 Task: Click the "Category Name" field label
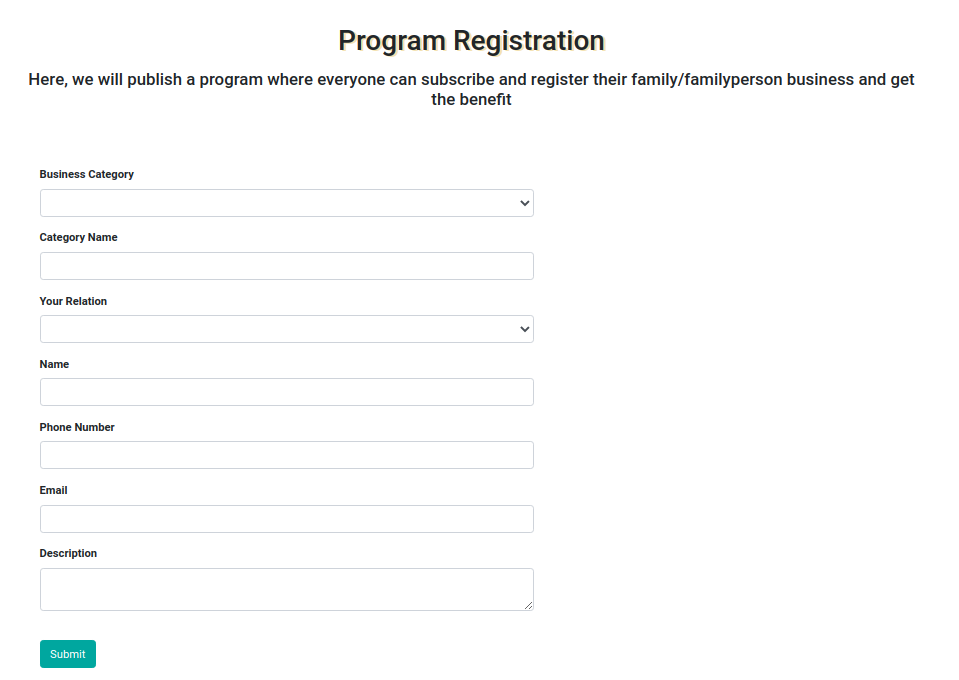point(79,237)
